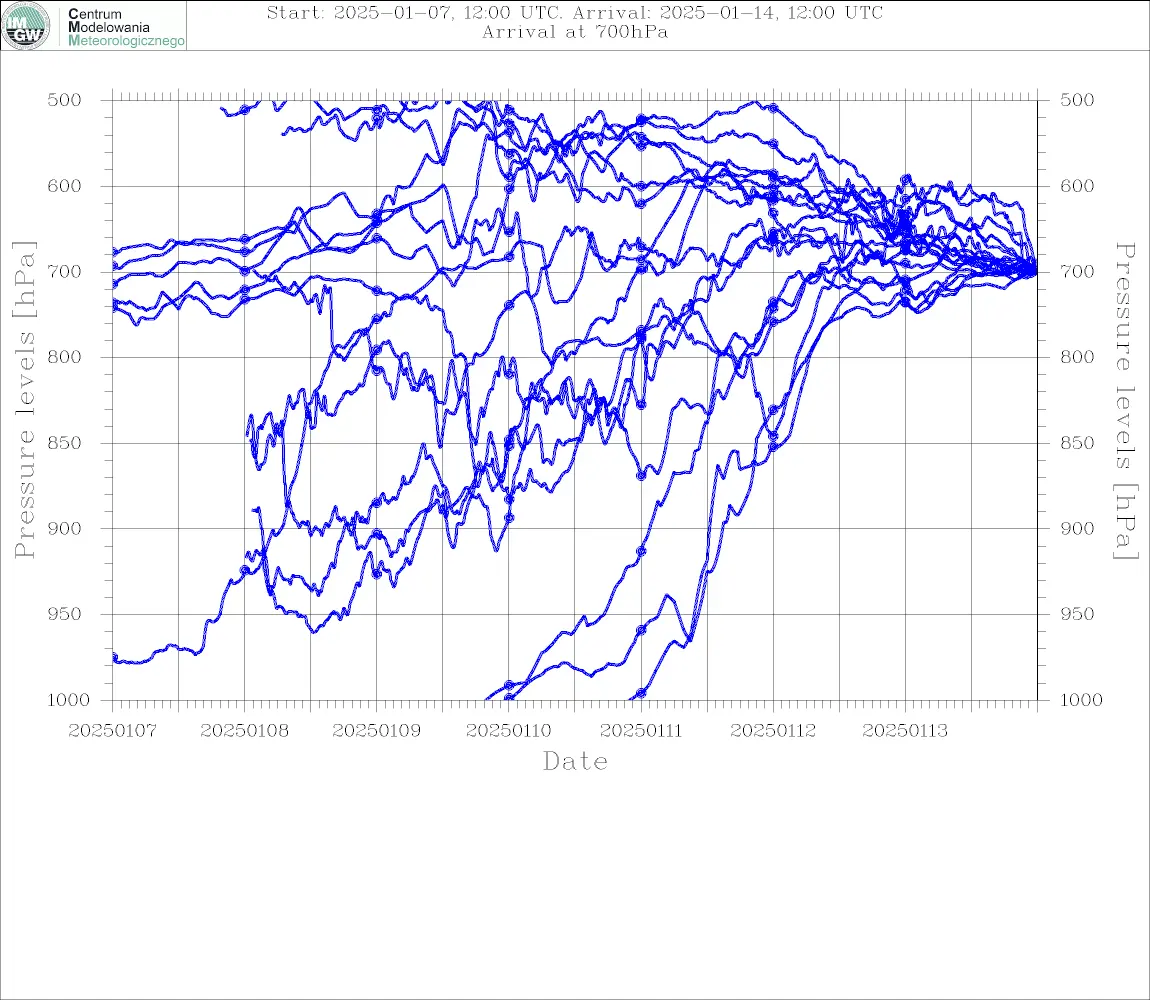
Task: Click the 'Arrival at 700hPa' subtitle
Action: point(574,32)
